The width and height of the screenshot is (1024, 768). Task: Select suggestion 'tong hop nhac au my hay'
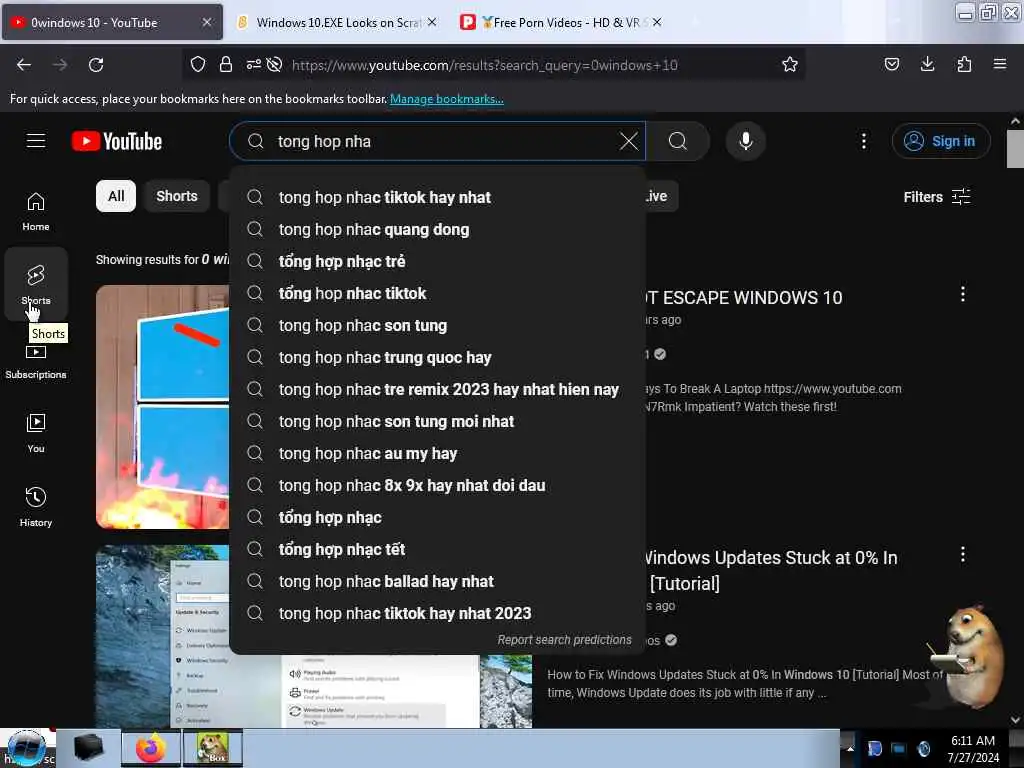(438, 453)
